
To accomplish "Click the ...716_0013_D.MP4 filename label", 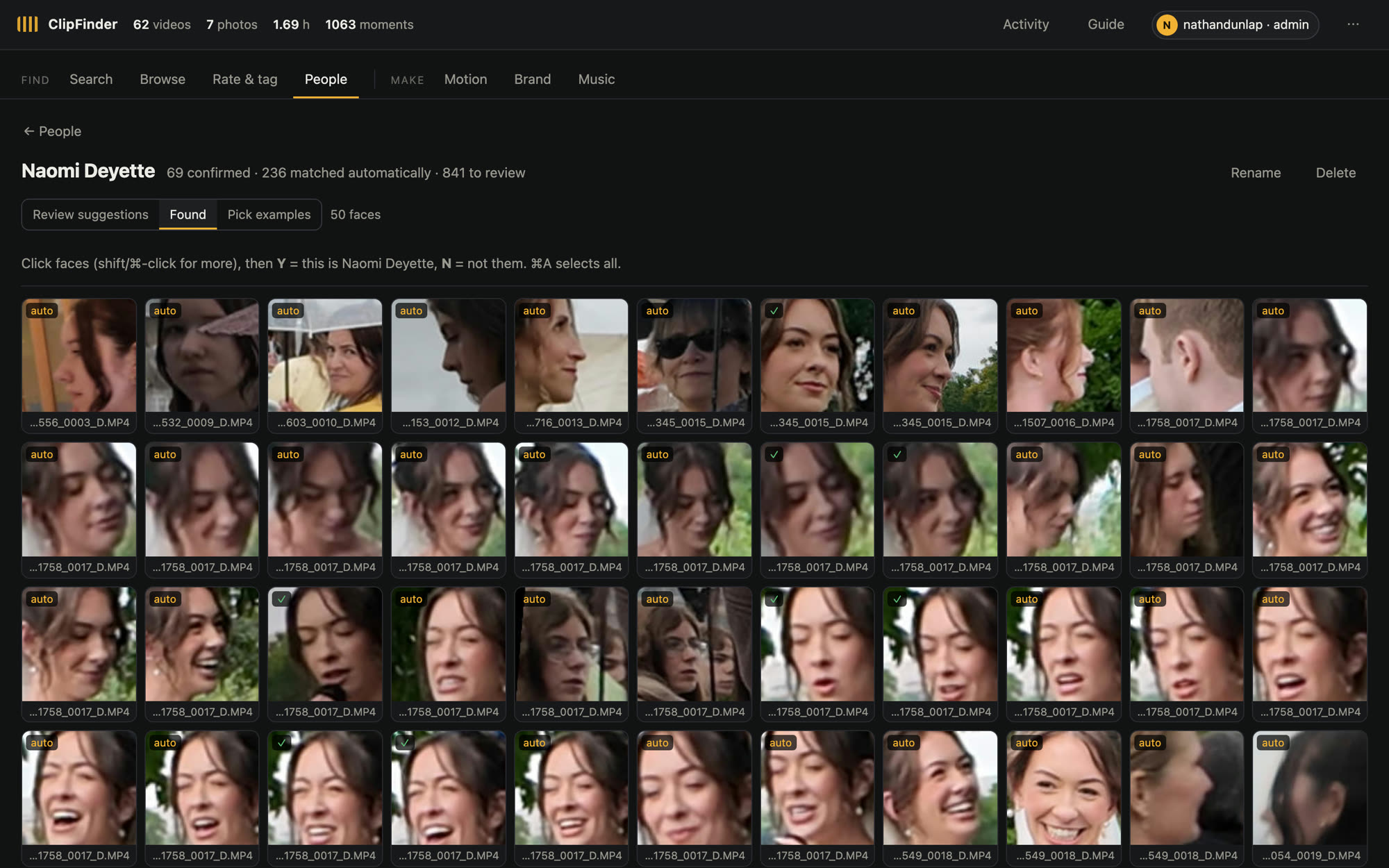I will pyautogui.click(x=572, y=422).
